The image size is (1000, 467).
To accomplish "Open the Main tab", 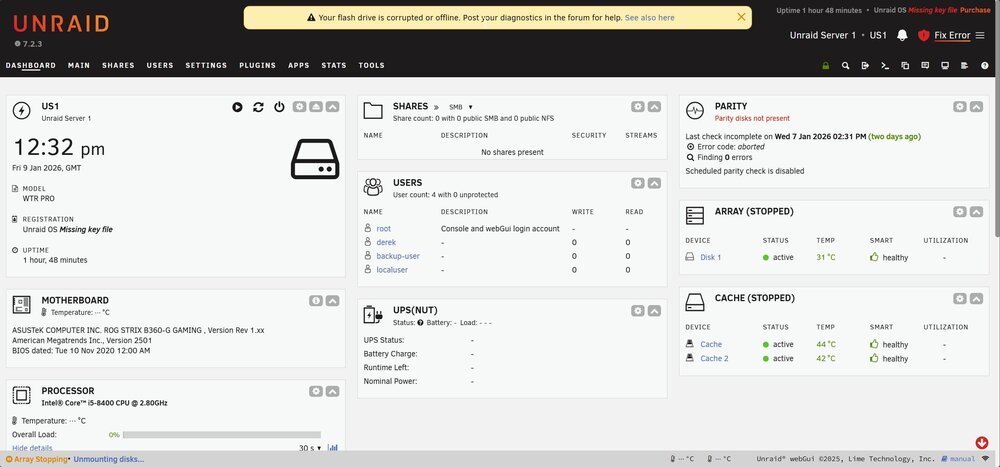I will coord(79,65).
